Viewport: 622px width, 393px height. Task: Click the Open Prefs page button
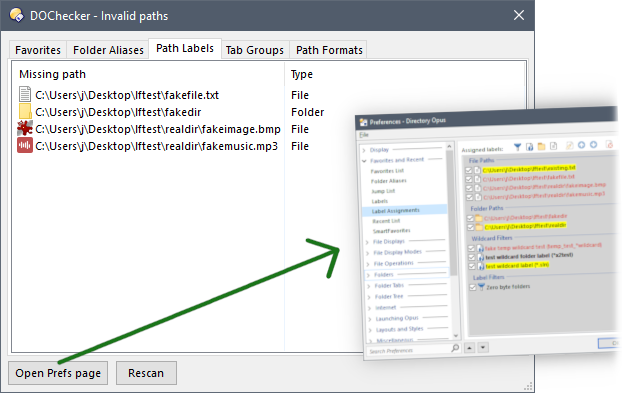point(58,373)
